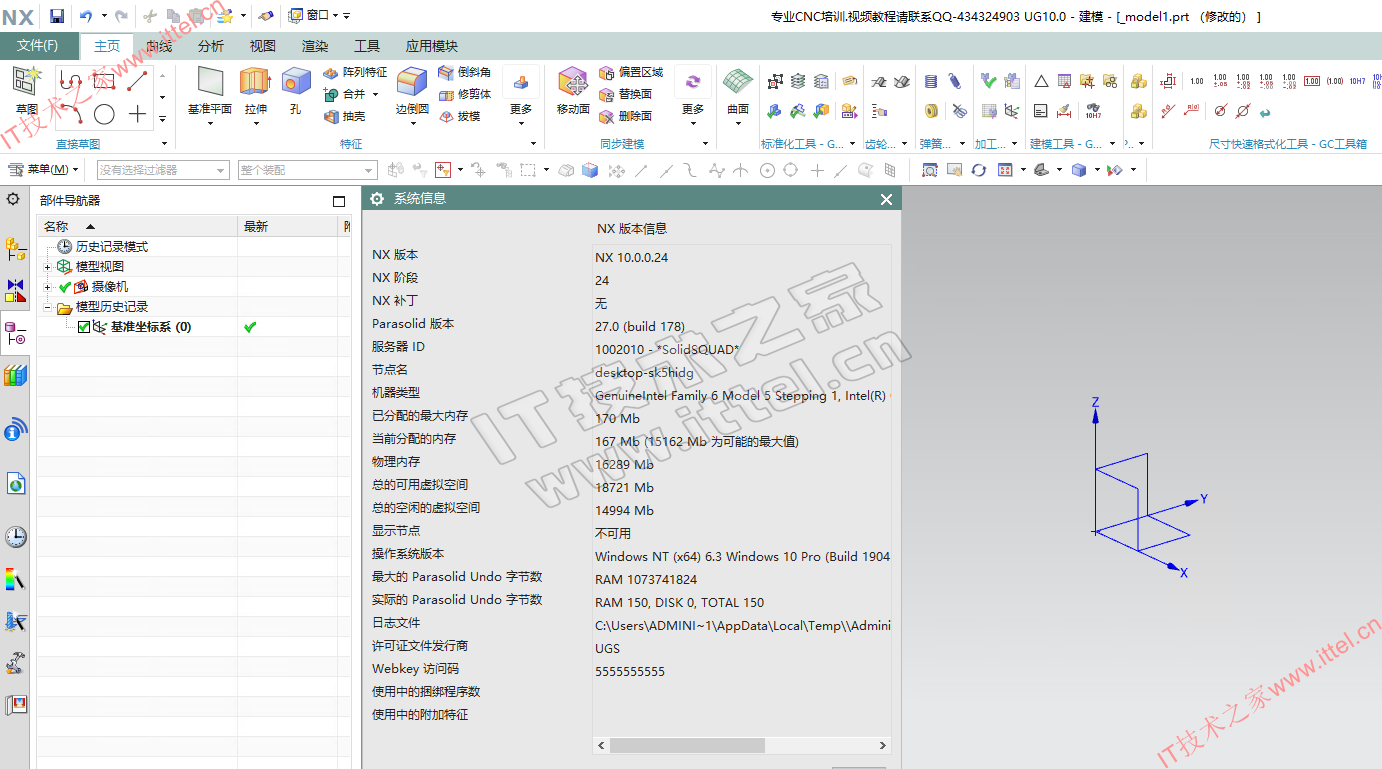Click the 10H7 tolerance format icon
The image size is (1382, 769).
point(1358,81)
